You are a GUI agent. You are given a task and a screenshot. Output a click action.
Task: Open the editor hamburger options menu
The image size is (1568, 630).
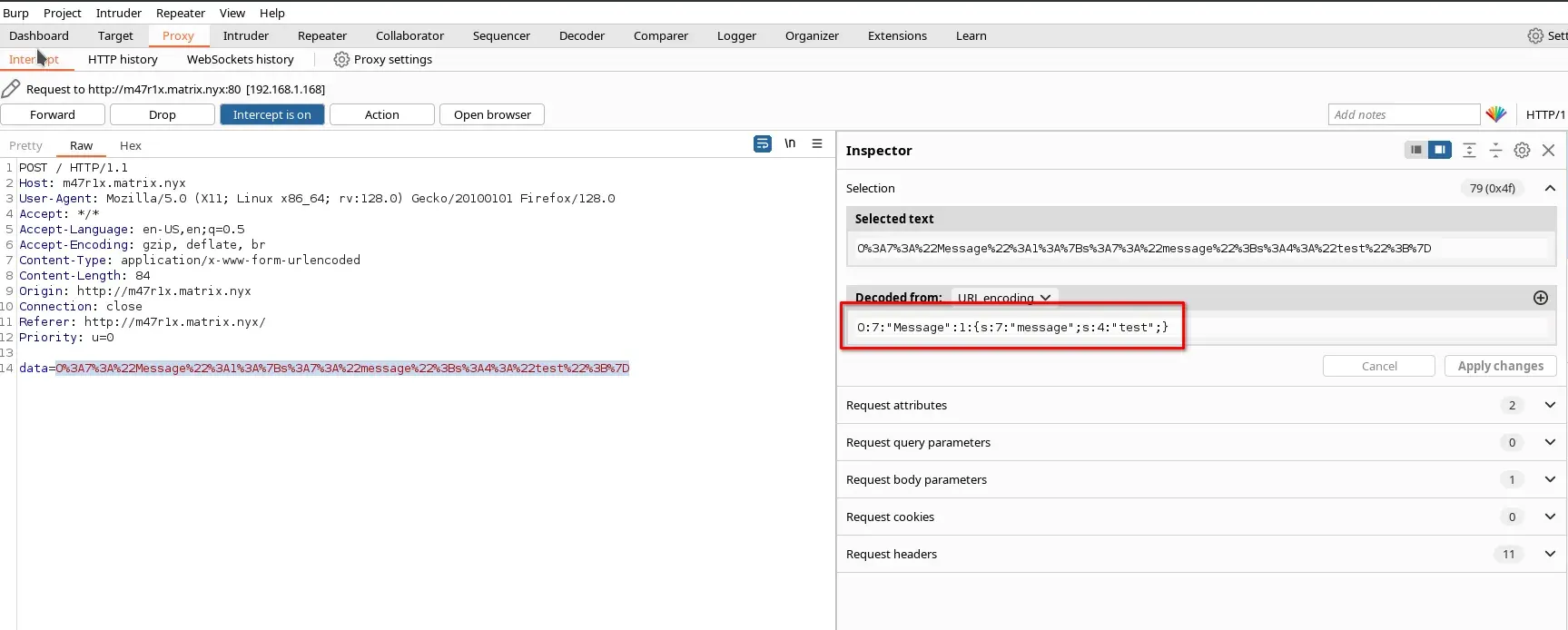point(817,143)
